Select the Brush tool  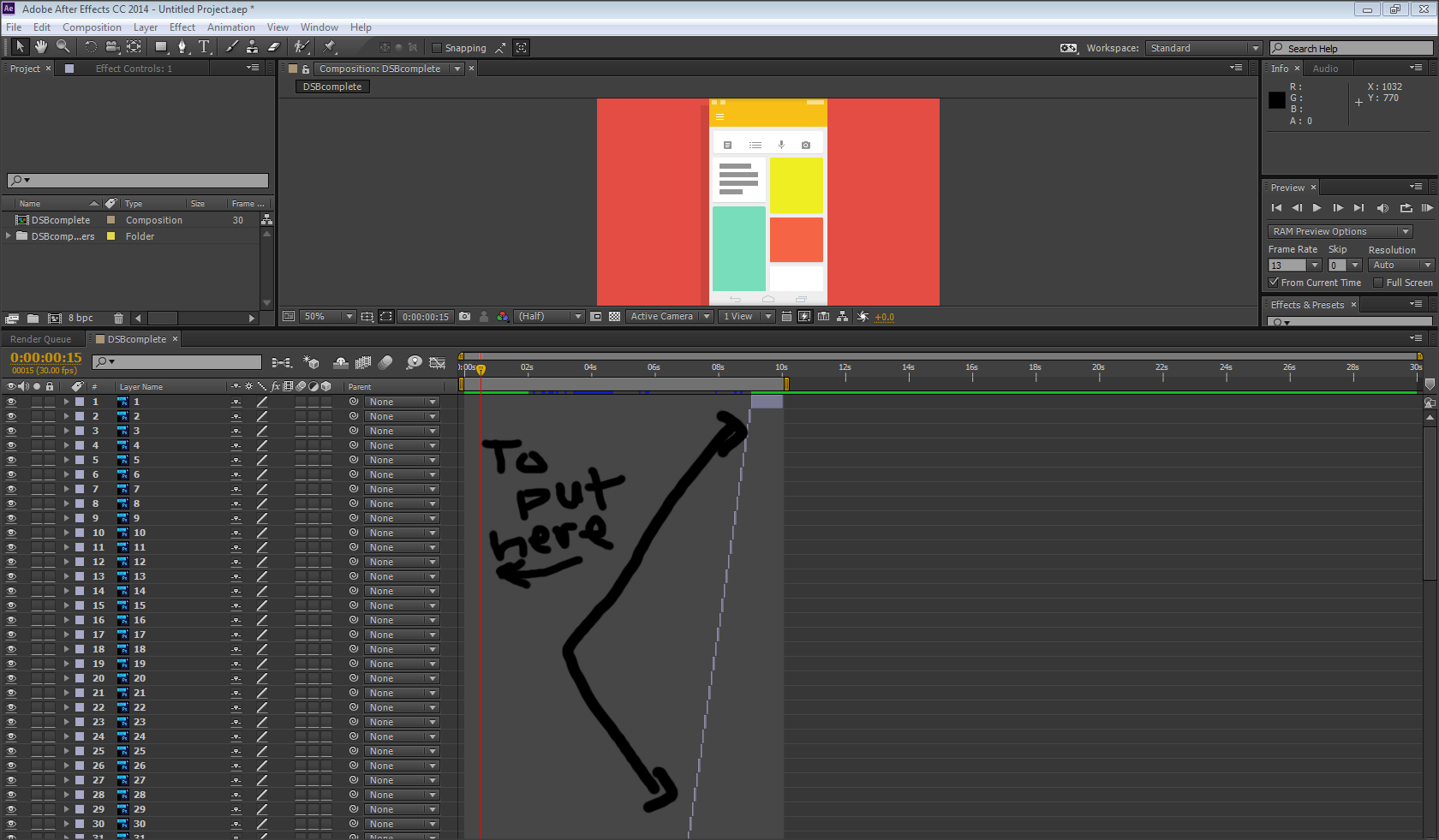(231, 47)
